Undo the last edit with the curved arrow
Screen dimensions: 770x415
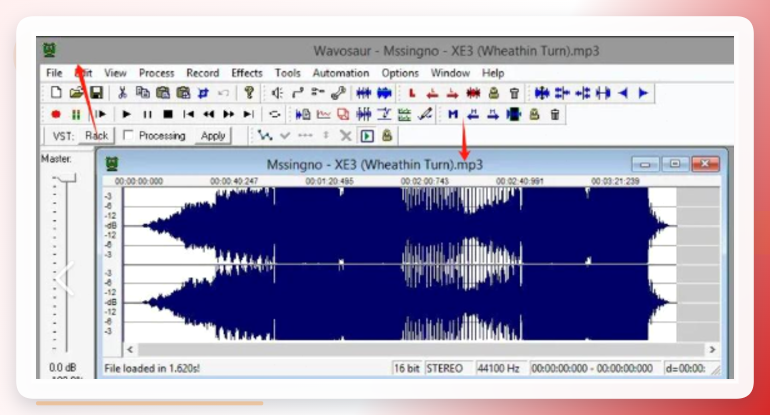tap(223, 93)
